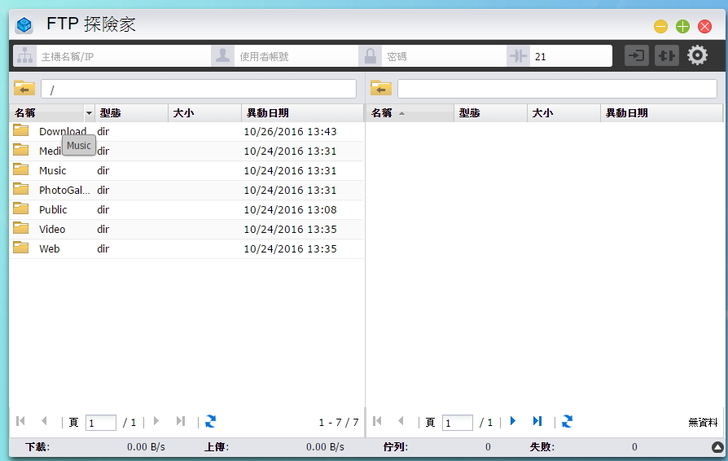
Task: Click the 密碼 password field
Action: [x=442, y=57]
